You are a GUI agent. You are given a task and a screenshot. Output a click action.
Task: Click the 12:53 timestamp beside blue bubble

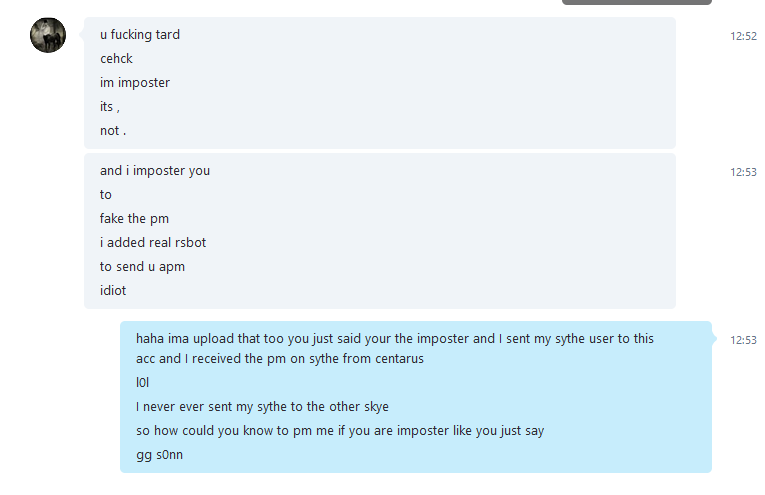[743, 340]
